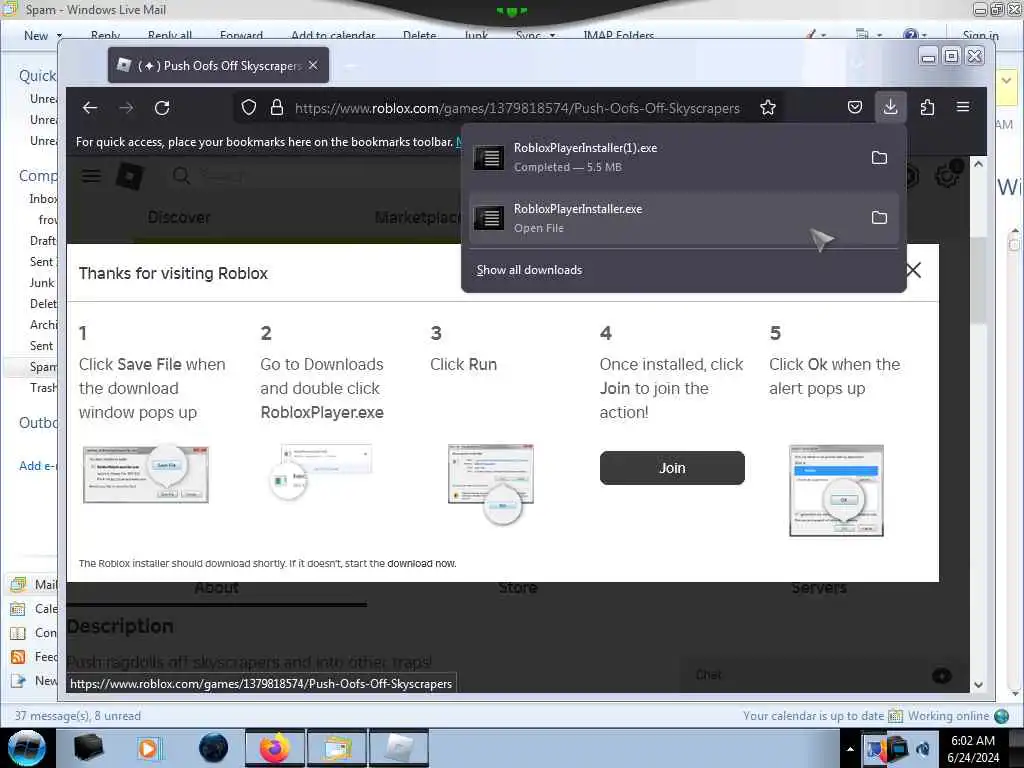Select the Spam folder in Live Mail
Viewport: 1024px width, 768px height.
point(43,367)
